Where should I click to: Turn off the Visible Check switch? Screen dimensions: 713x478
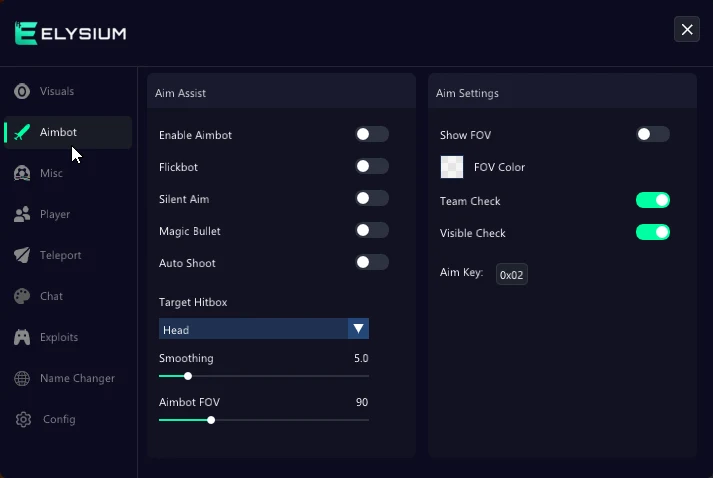[653, 232]
